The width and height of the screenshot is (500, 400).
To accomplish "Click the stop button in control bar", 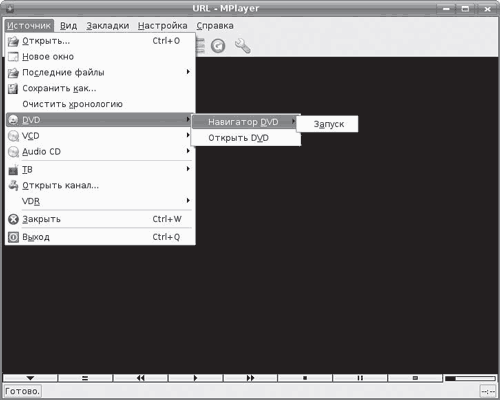I will 305,378.
